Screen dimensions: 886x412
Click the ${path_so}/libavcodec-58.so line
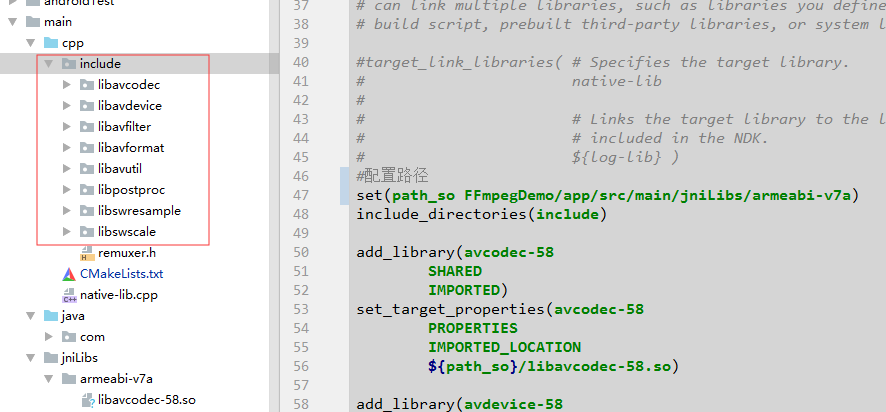pos(553,366)
